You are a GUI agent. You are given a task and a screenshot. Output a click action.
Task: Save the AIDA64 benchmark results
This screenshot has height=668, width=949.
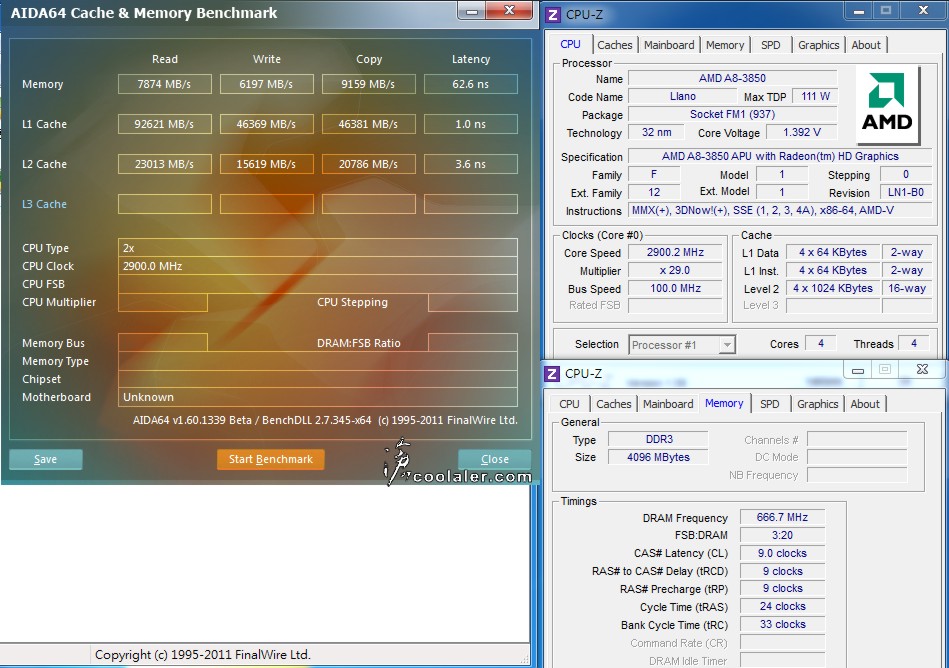point(45,459)
